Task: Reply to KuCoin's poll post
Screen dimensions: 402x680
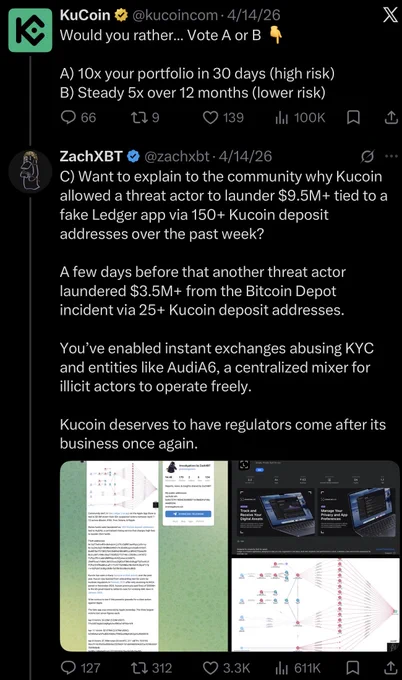Action: [x=78, y=118]
